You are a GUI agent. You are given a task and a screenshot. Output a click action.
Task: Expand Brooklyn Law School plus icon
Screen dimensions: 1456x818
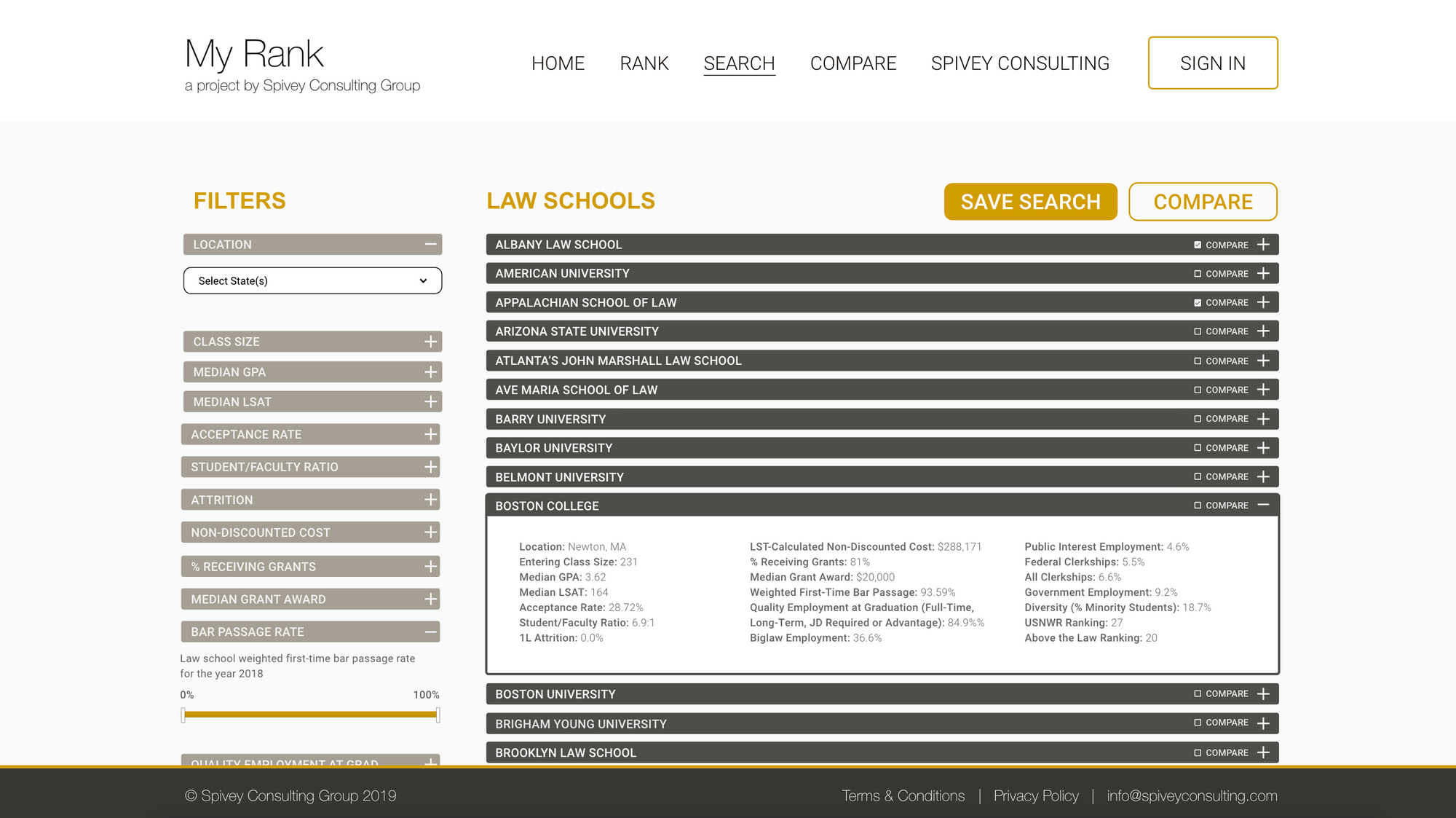coord(1263,752)
